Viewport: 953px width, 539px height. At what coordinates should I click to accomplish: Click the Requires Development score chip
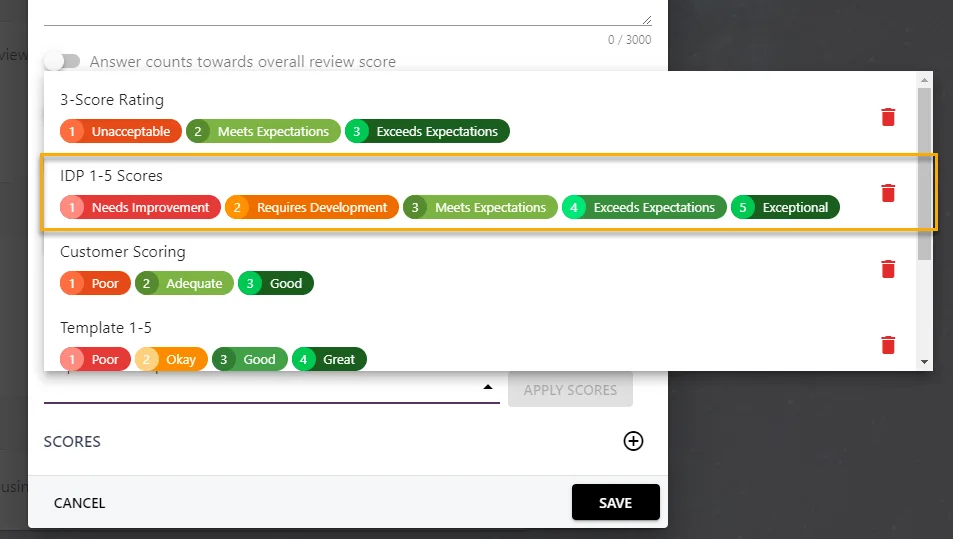point(312,207)
